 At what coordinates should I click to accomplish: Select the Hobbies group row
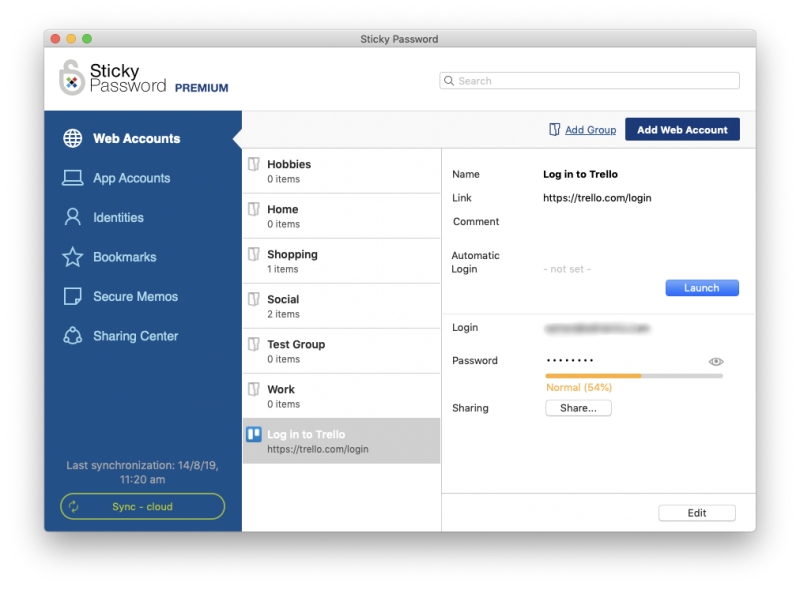pyautogui.click(x=341, y=171)
